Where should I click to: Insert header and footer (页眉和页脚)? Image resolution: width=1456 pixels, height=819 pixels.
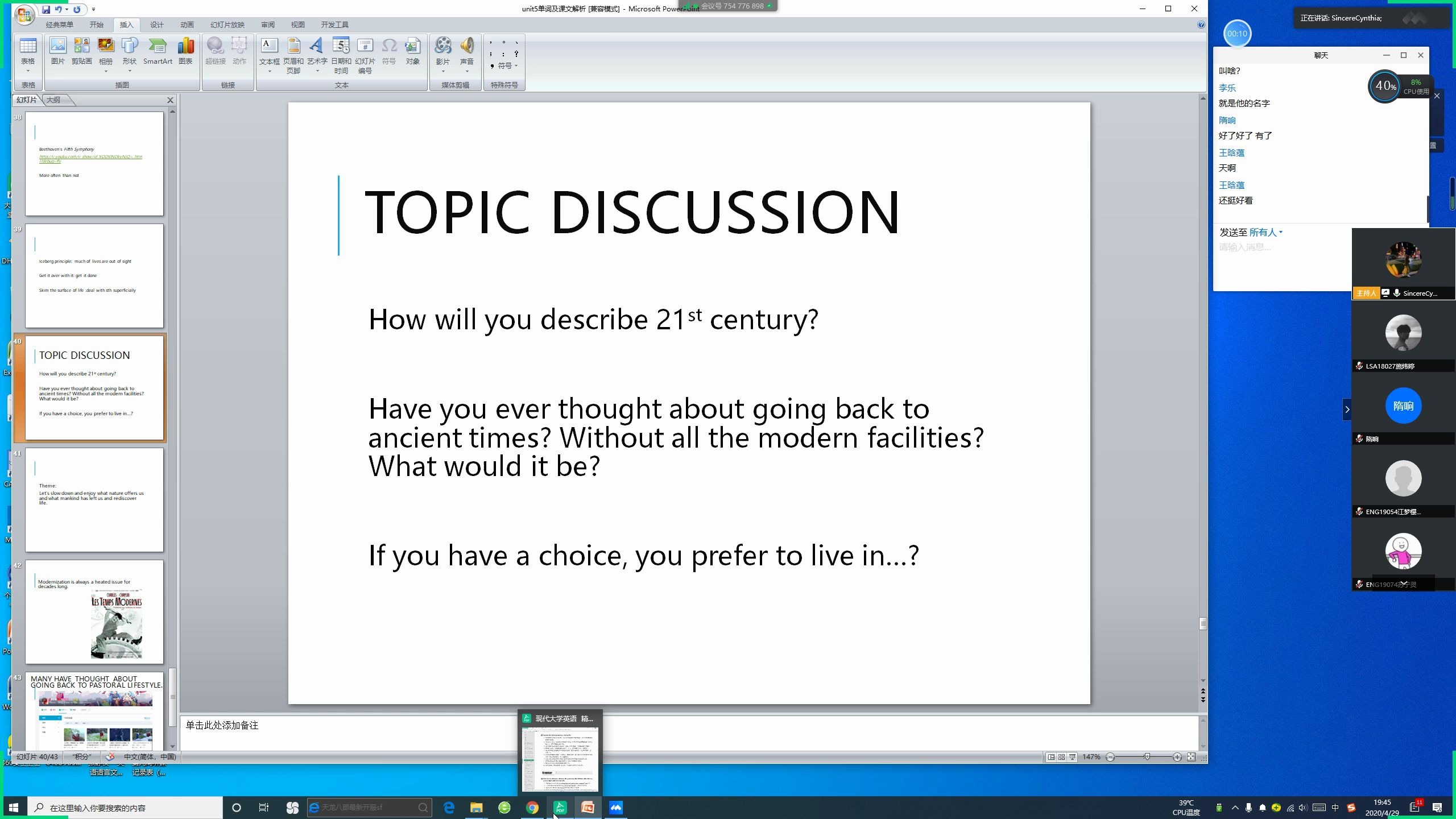pyautogui.click(x=293, y=55)
